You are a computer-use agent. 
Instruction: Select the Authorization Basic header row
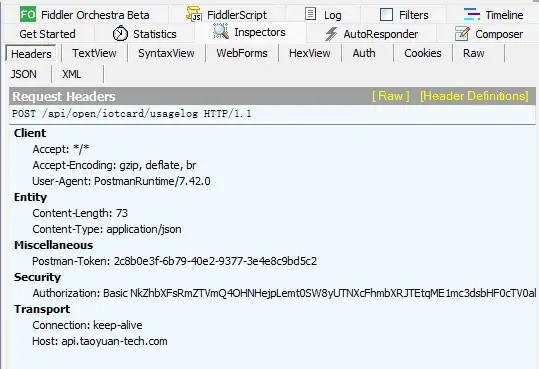click(x=284, y=293)
